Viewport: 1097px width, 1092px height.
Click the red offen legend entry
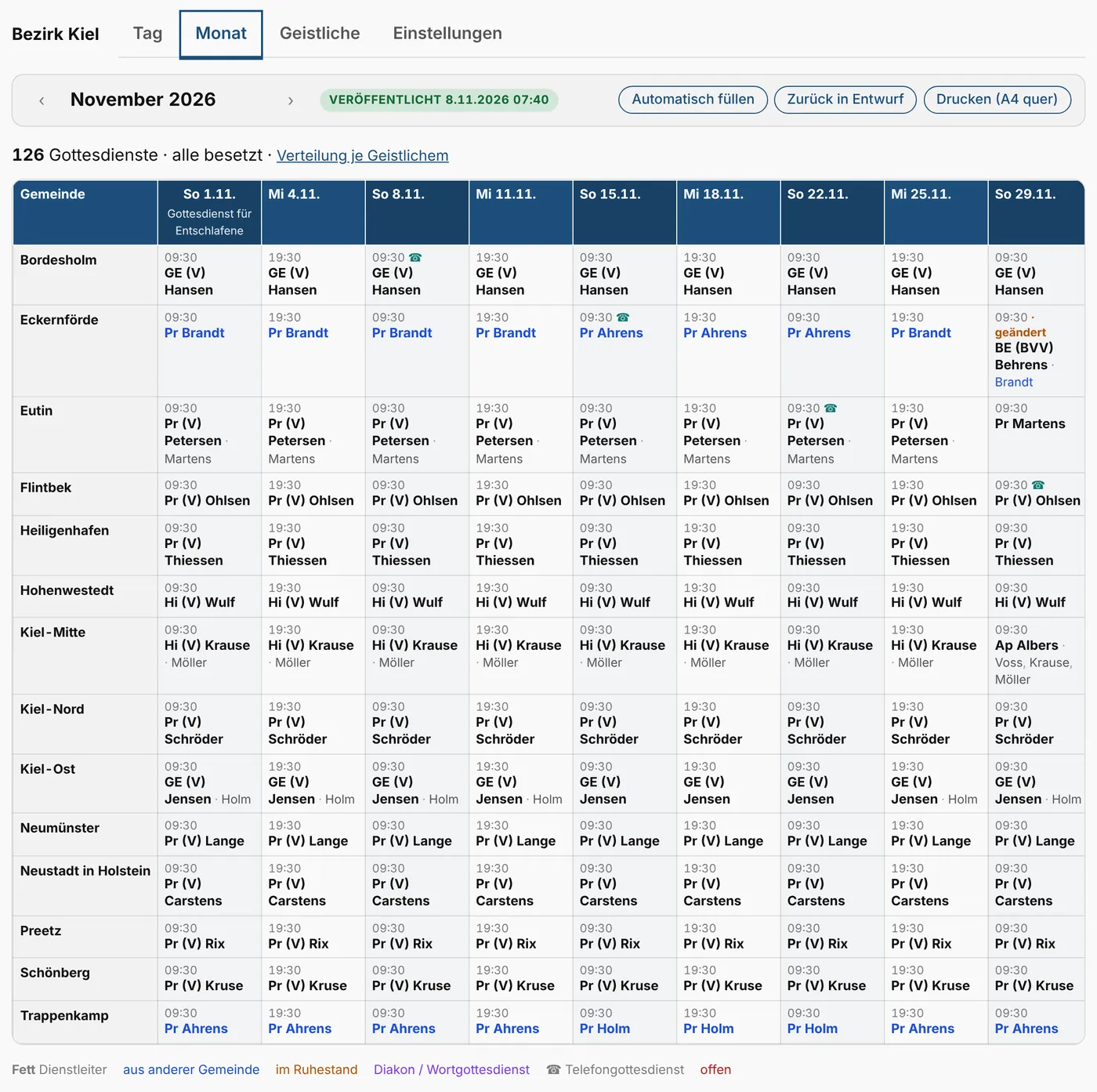coord(715,1070)
